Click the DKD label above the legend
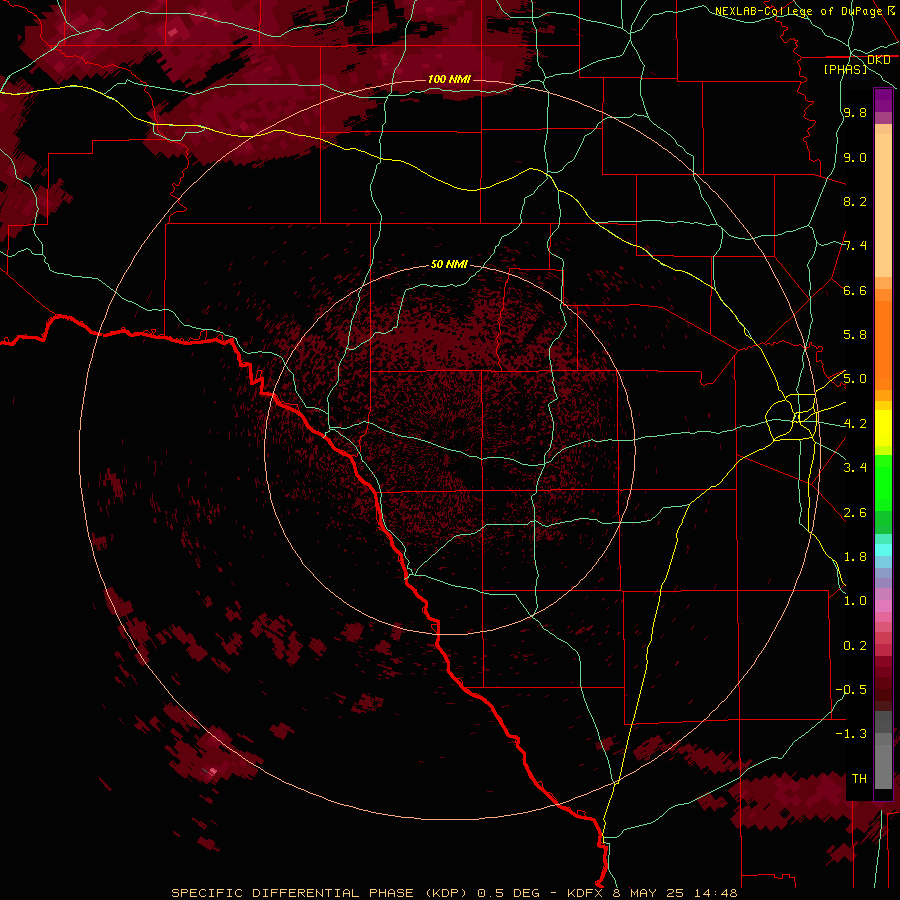Screen dimensions: 900x900 click(878, 60)
